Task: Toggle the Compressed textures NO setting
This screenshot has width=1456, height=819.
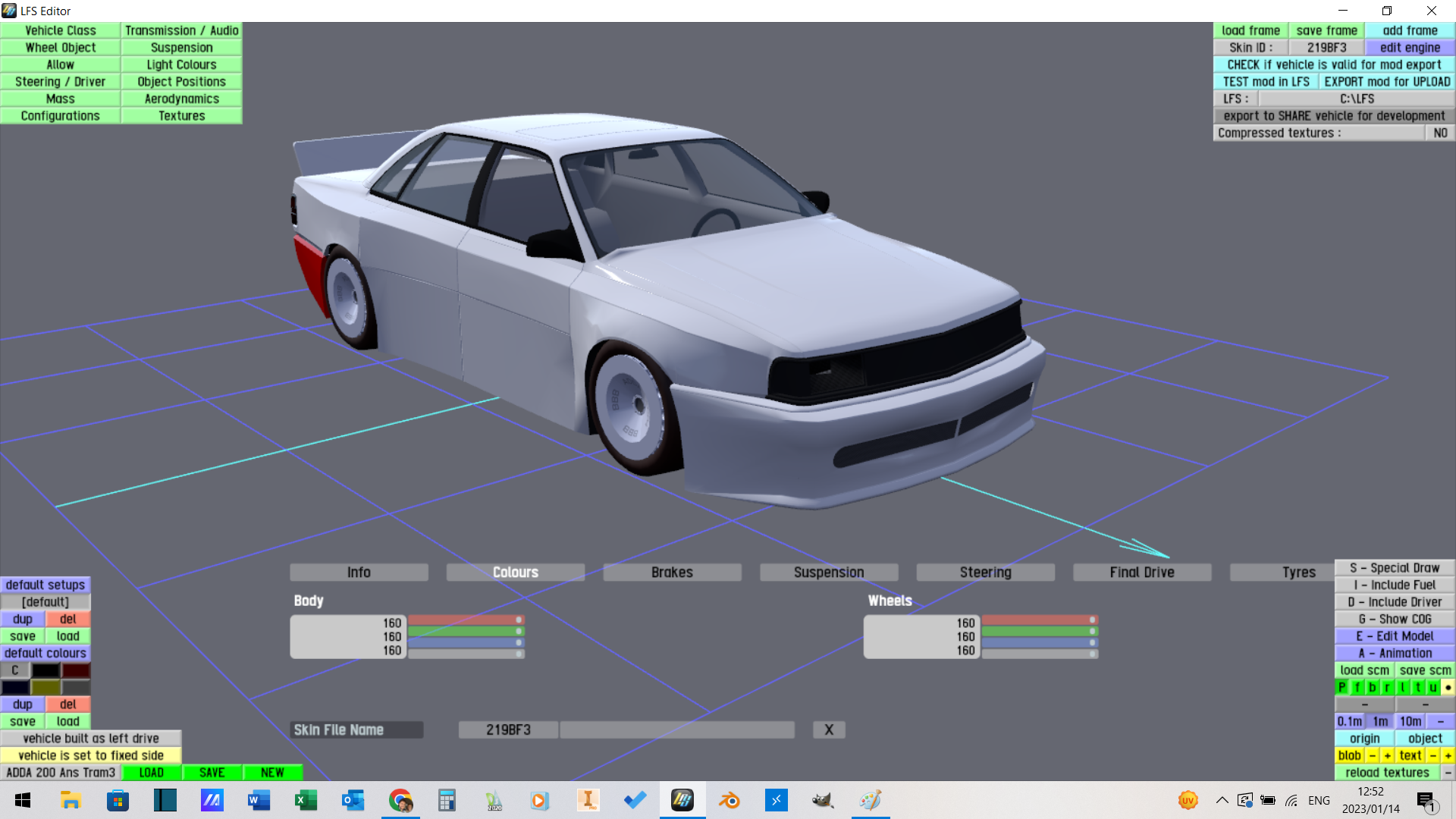Action: pyautogui.click(x=1440, y=133)
